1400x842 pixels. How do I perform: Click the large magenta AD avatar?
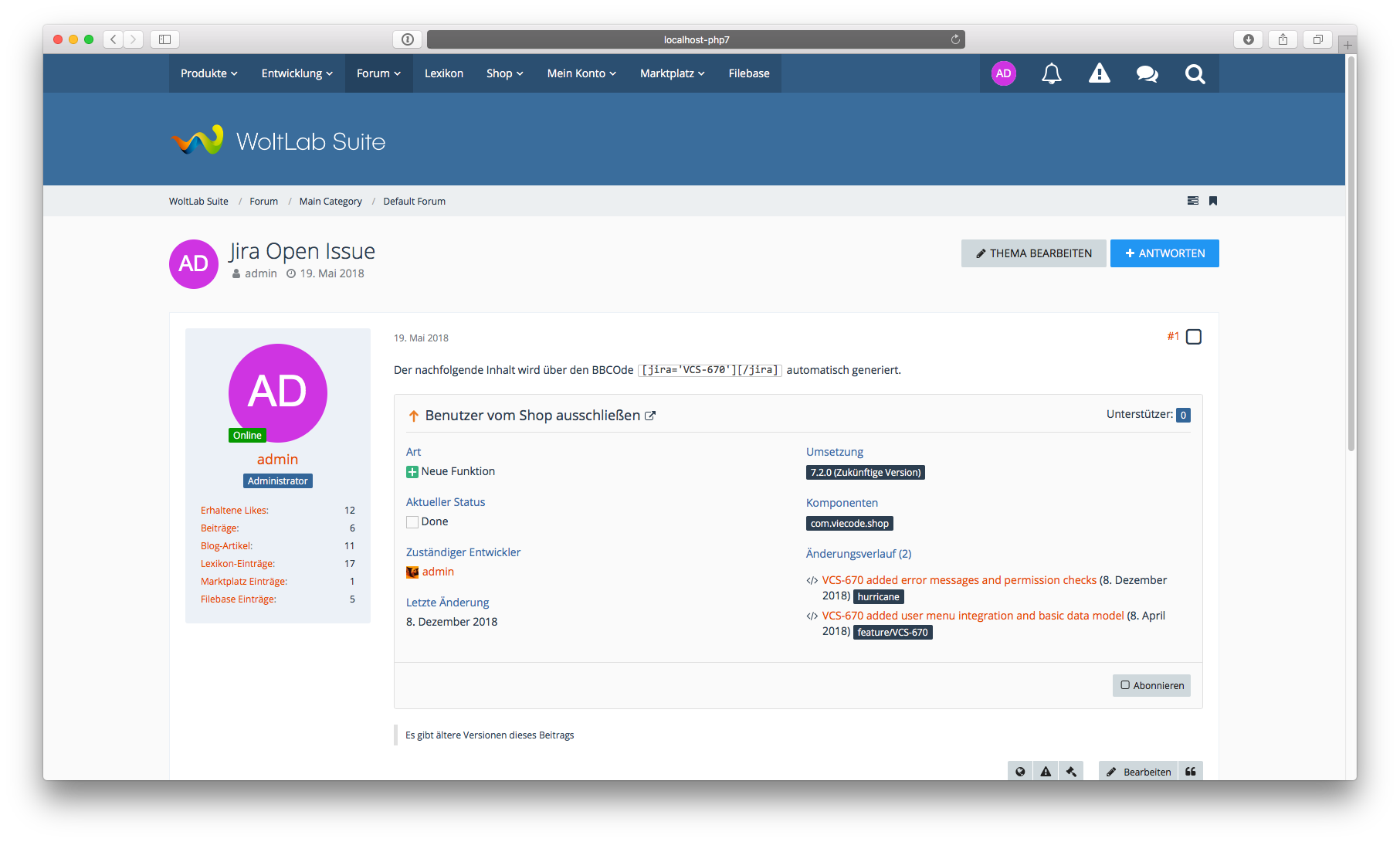(x=277, y=392)
